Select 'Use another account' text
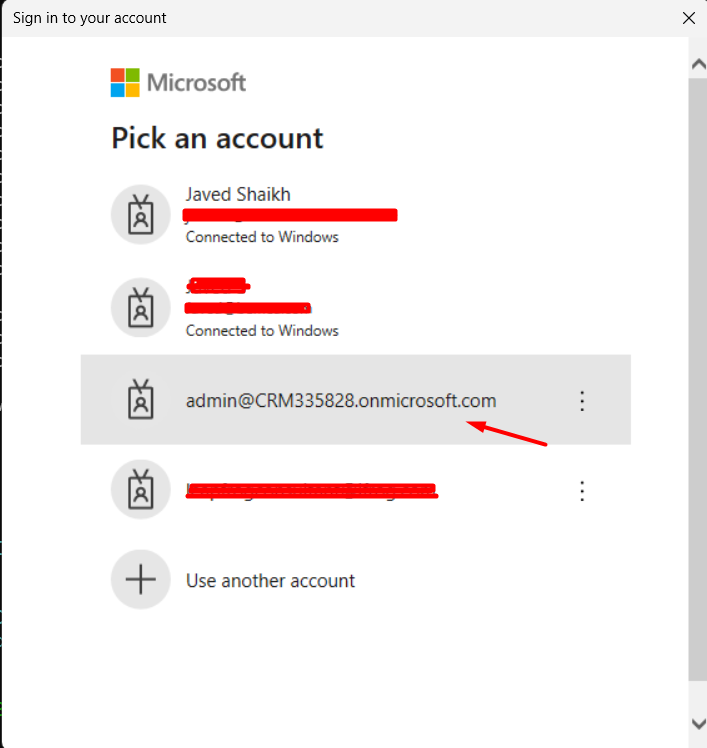 [270, 580]
